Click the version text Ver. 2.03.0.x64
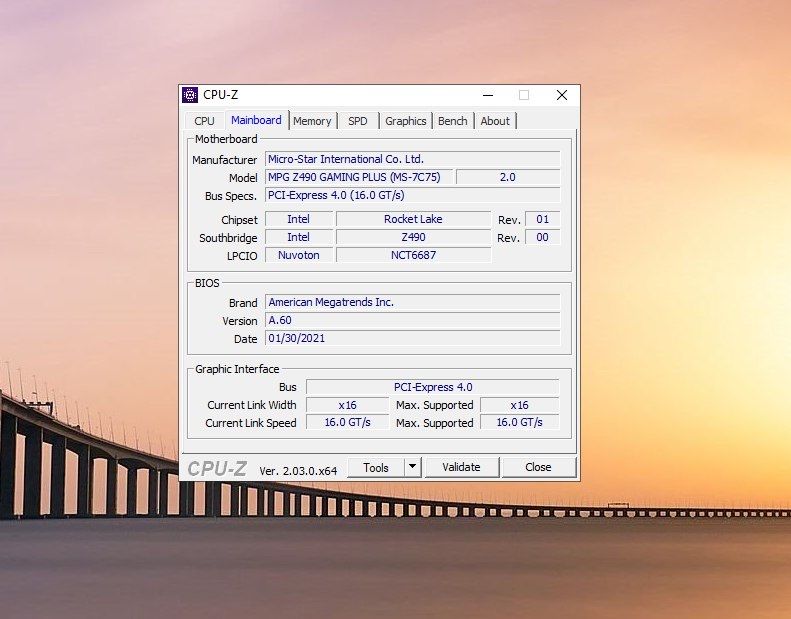The image size is (791, 619). point(298,471)
